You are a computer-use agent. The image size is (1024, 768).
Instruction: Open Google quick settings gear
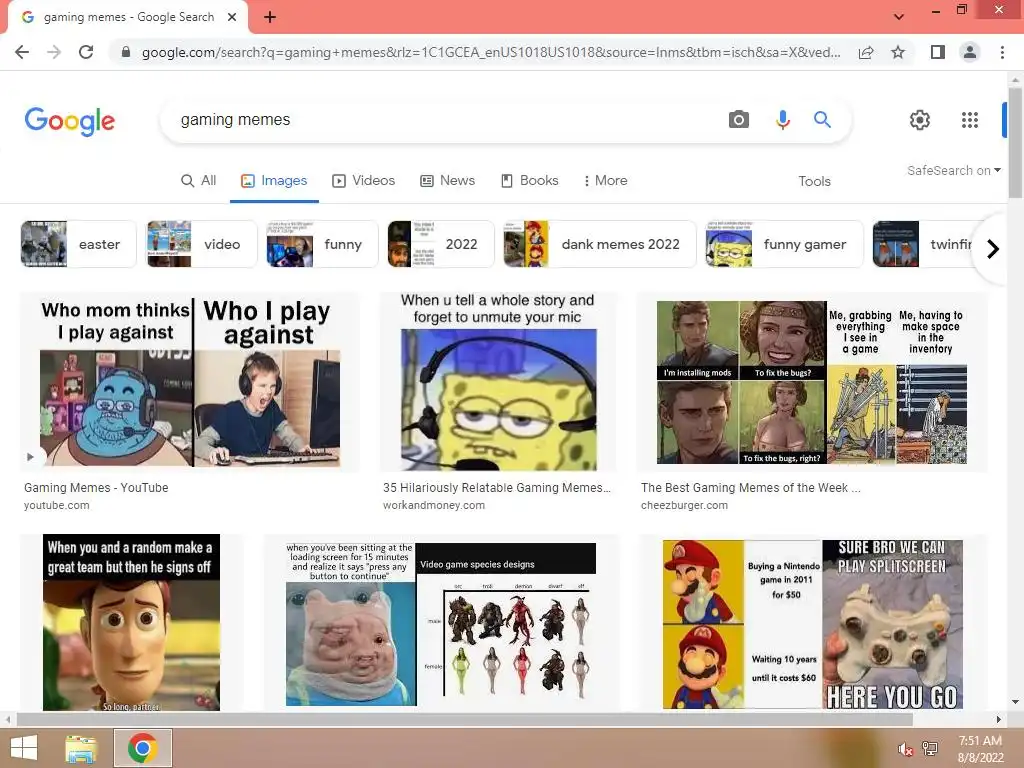920,120
